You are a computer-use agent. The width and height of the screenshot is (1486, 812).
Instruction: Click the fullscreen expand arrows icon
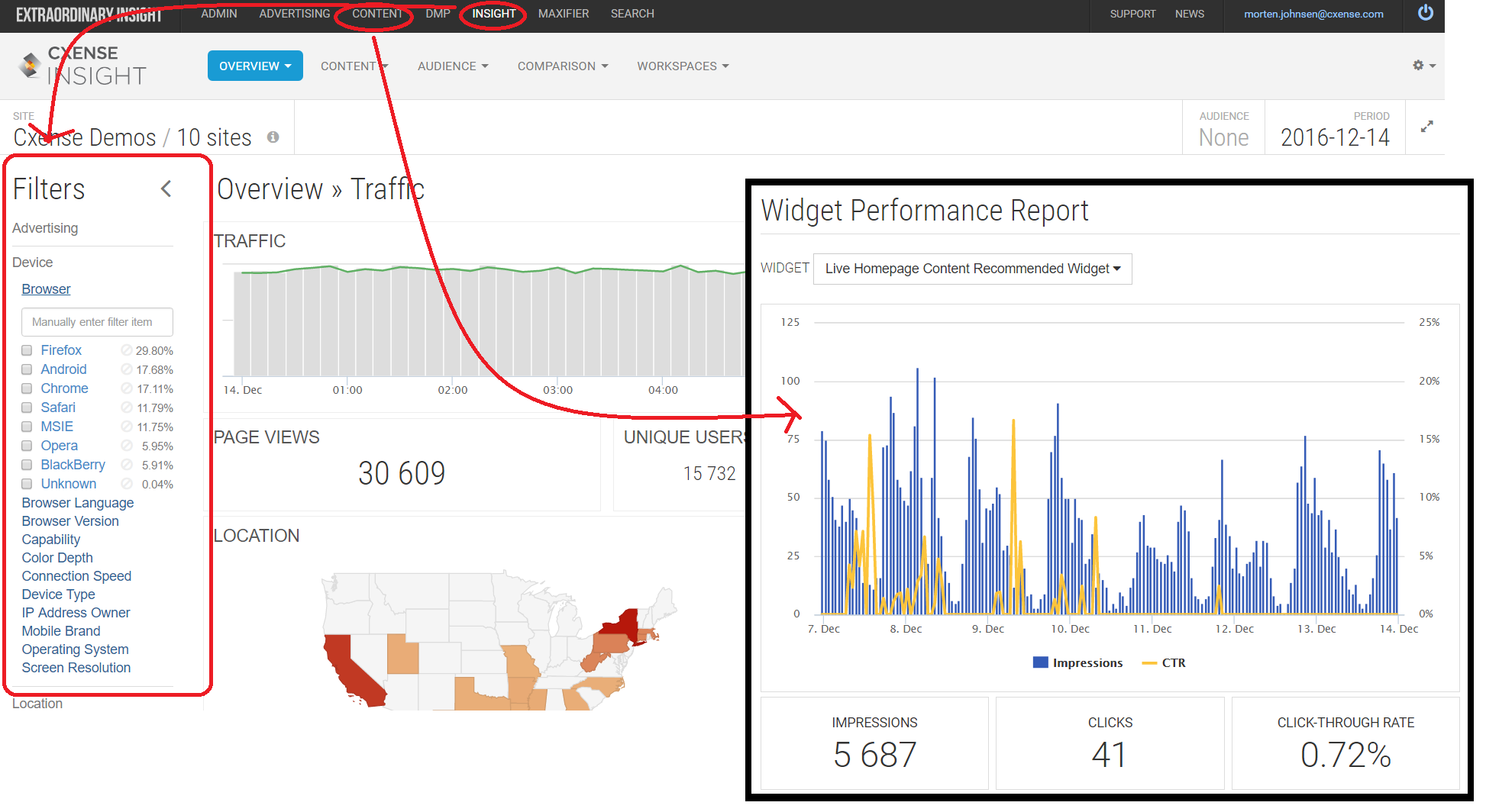[1426, 127]
